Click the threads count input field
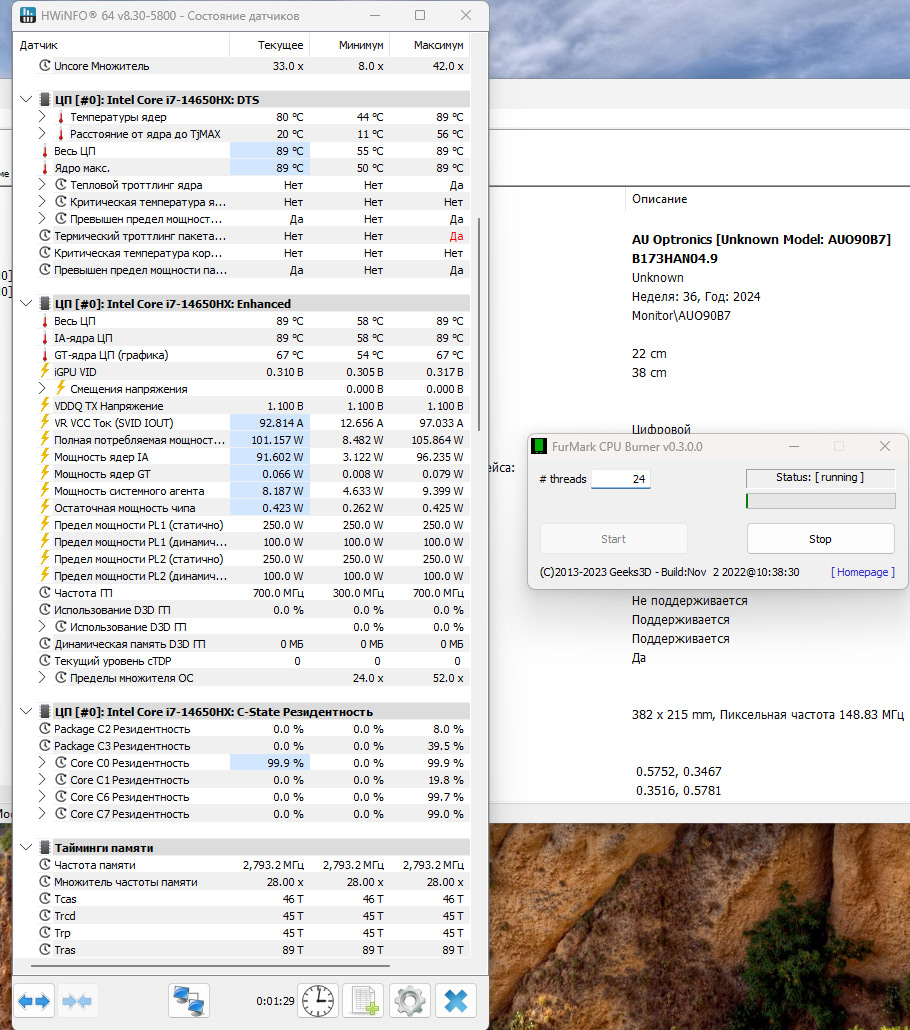910x1030 pixels. point(621,479)
